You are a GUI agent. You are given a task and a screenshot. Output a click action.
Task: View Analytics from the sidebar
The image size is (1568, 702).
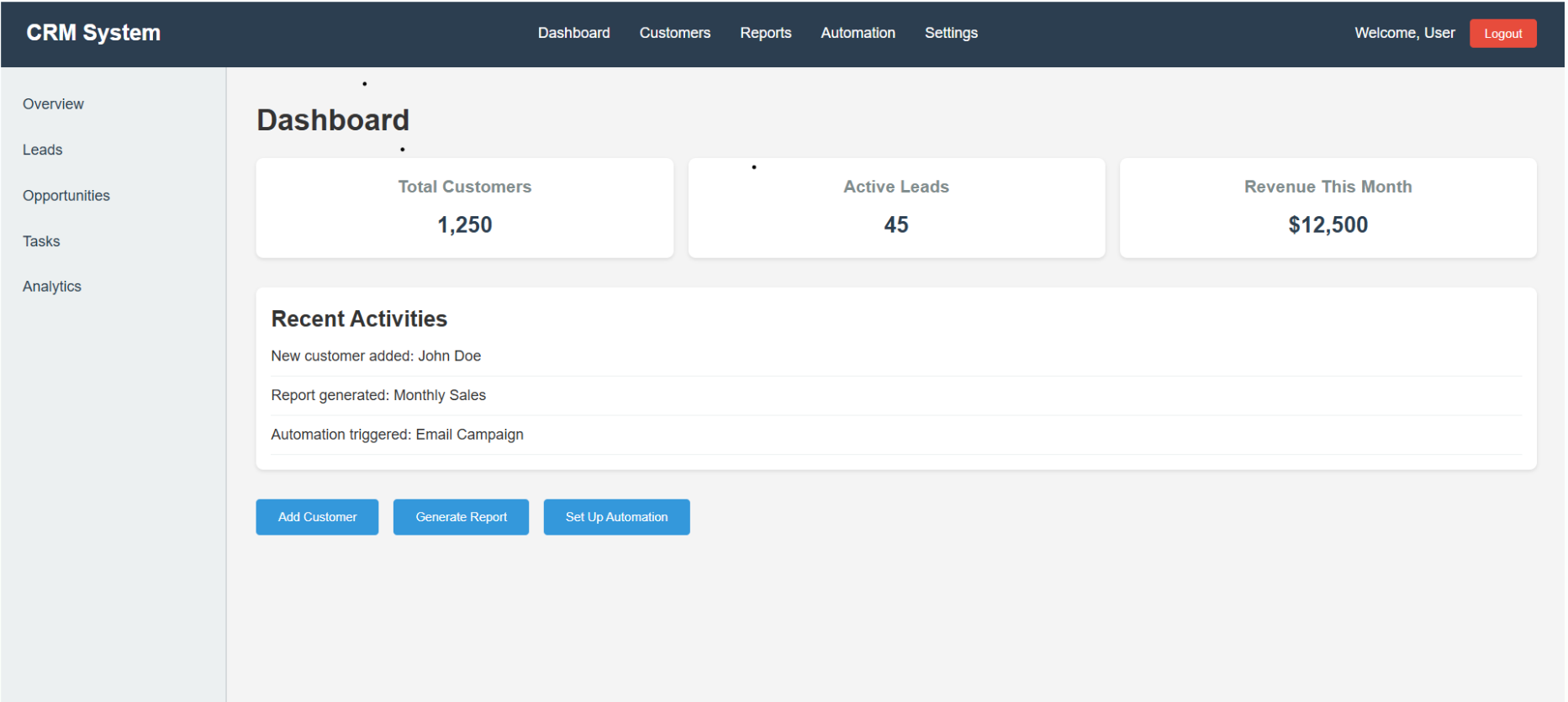pos(52,287)
